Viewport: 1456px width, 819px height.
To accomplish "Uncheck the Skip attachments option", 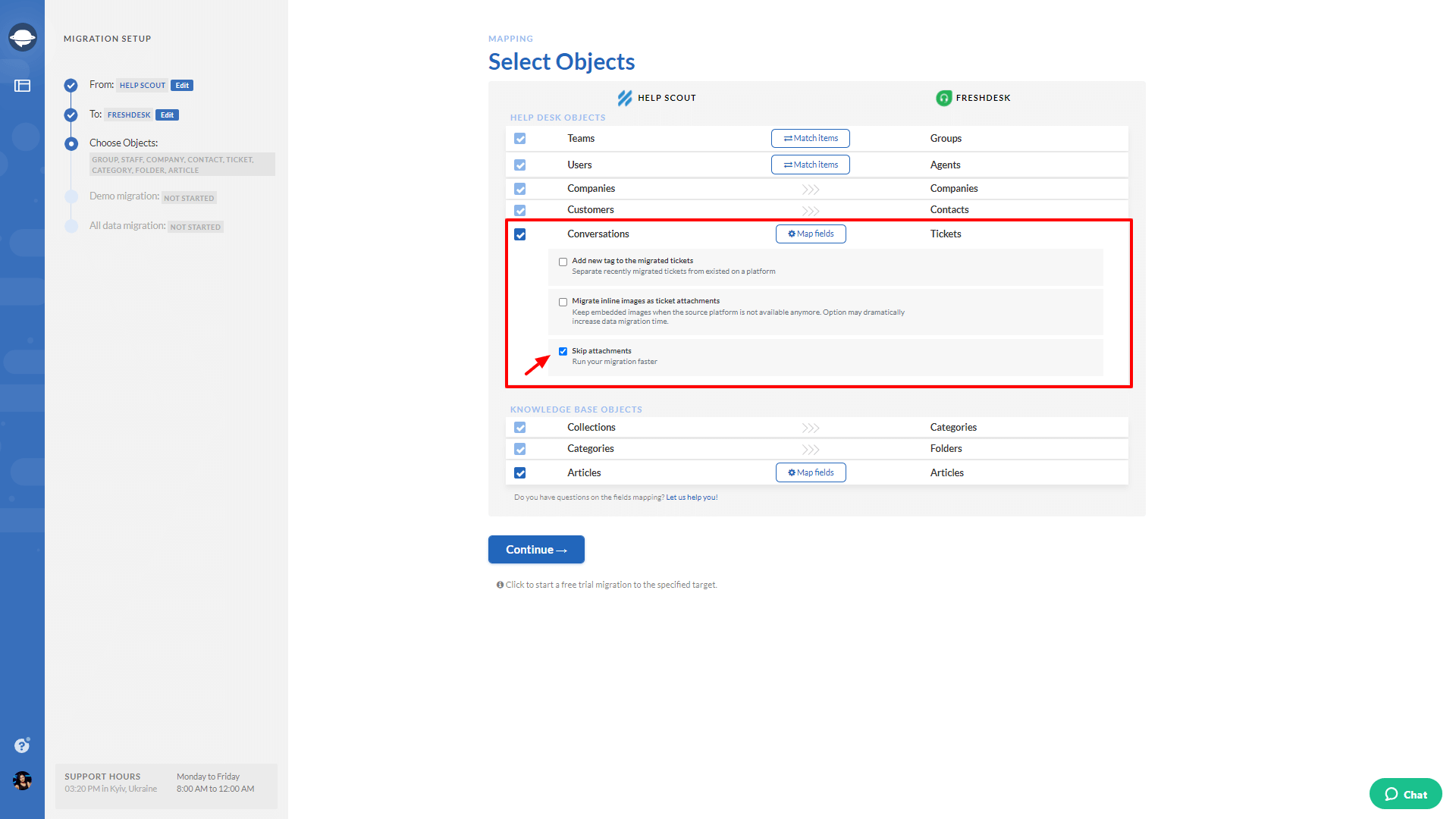I will tap(563, 351).
